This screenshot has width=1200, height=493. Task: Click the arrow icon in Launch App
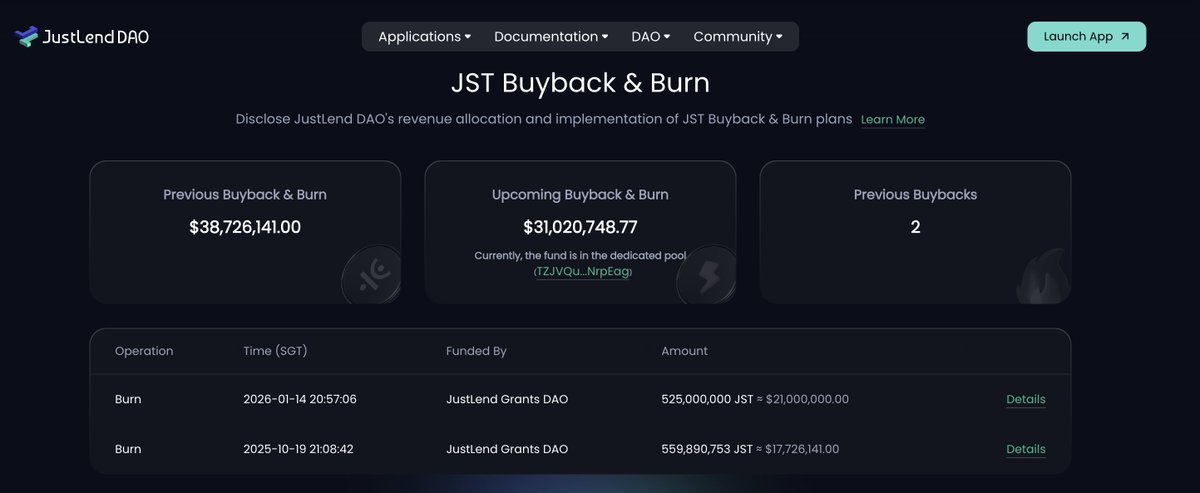point(1125,37)
